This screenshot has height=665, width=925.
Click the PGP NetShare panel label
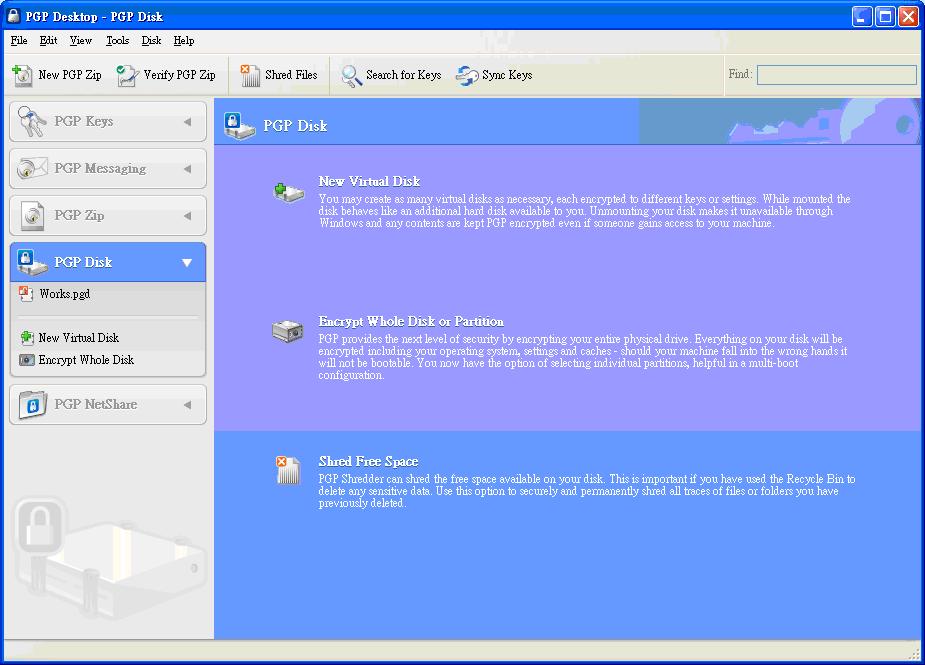coord(96,404)
